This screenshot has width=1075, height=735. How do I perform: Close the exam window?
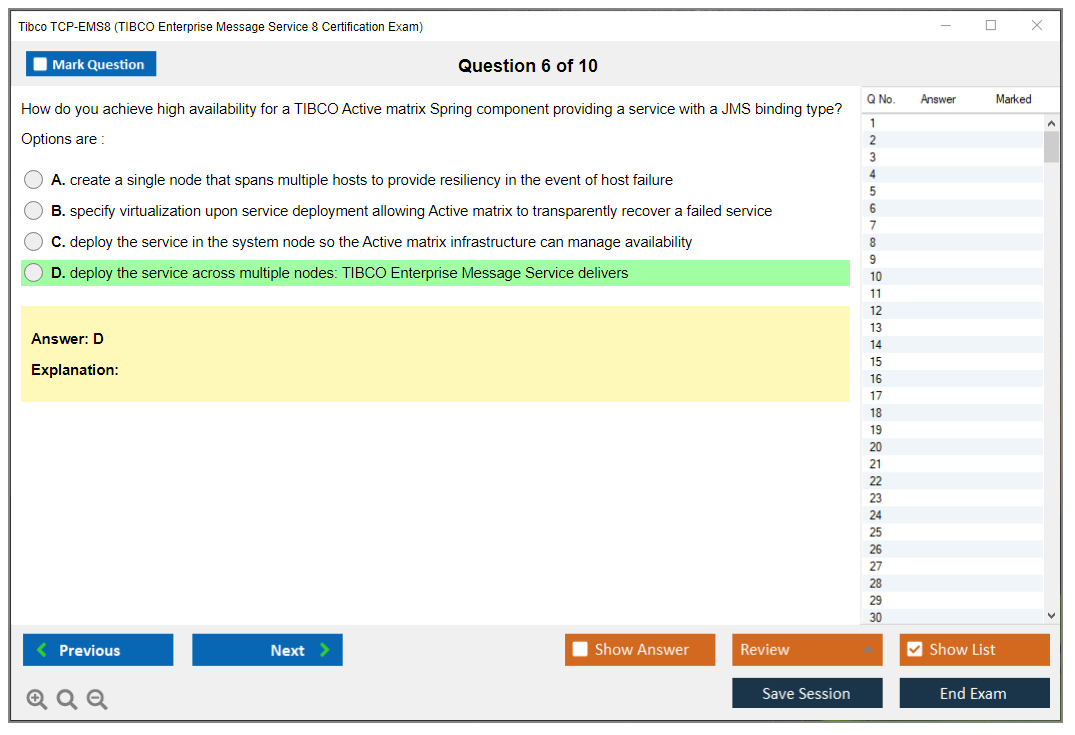(1037, 26)
